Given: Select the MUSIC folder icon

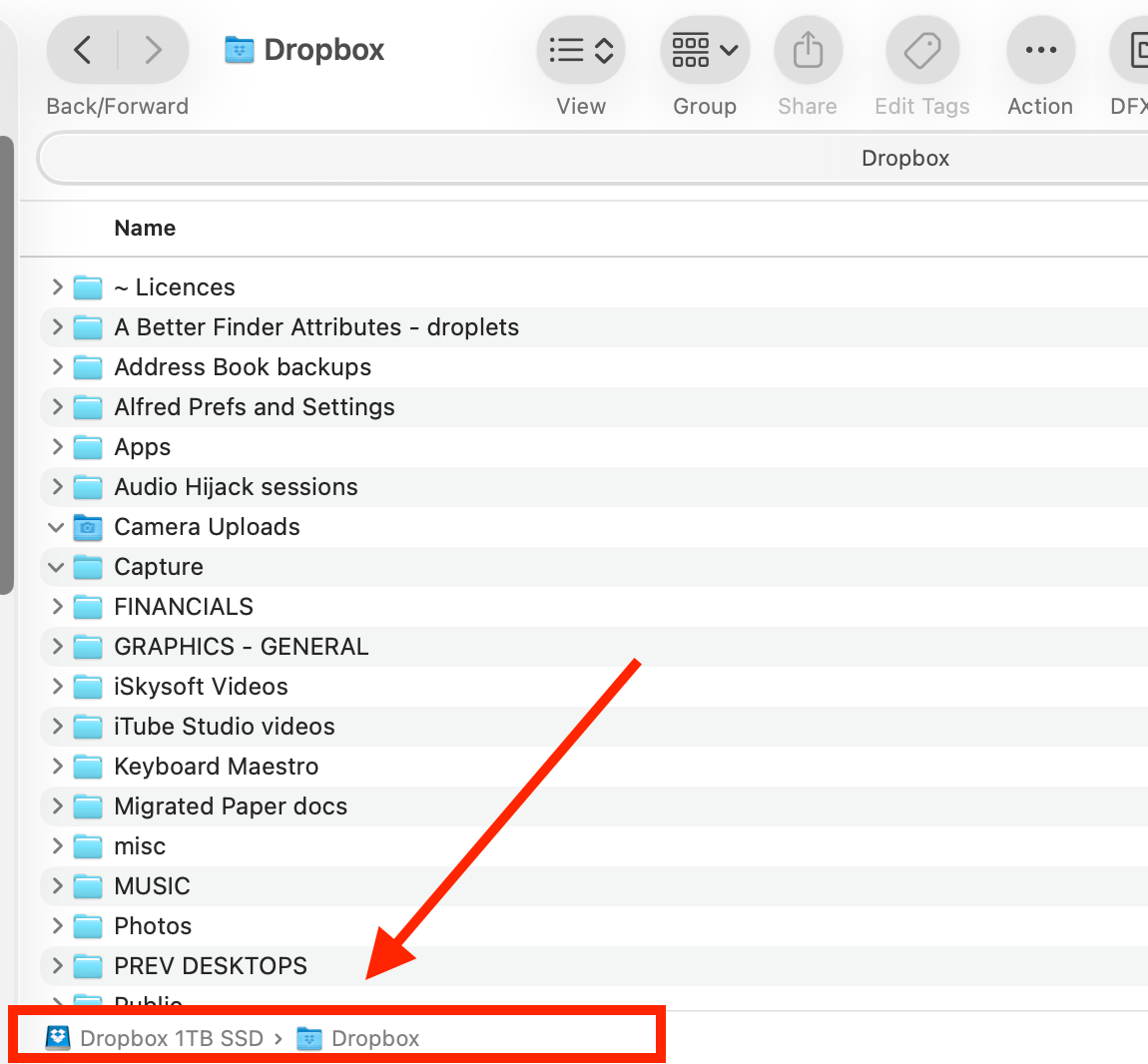Looking at the screenshot, I should (88, 885).
